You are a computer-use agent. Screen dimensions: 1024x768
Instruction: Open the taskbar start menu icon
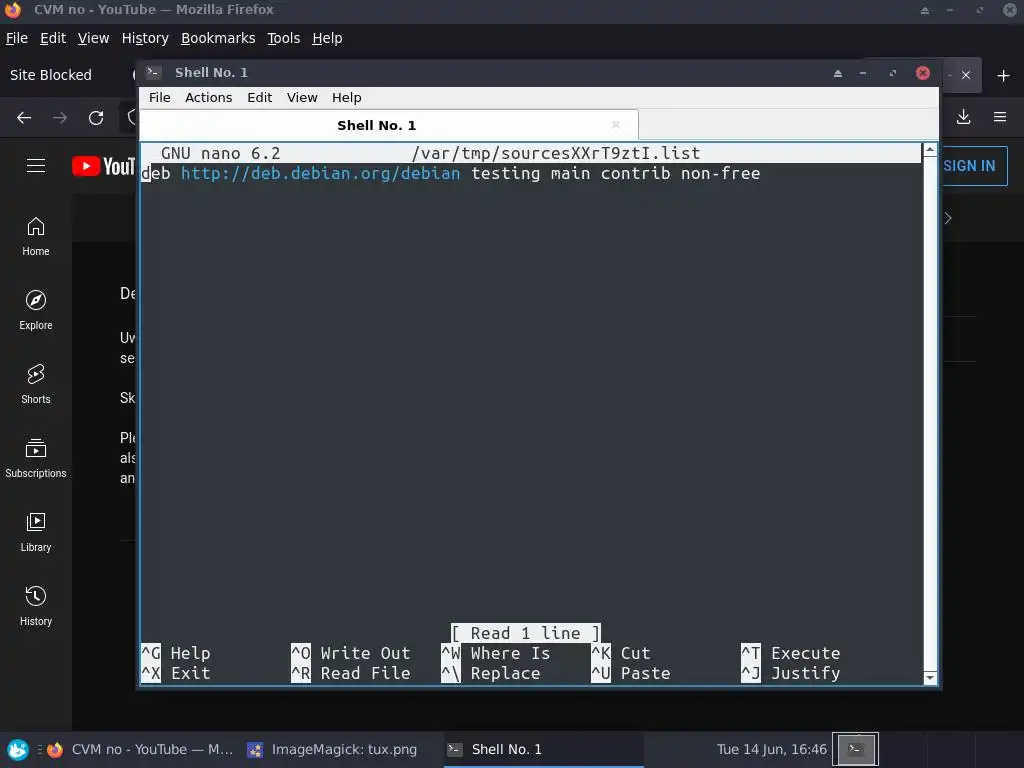click(18, 749)
